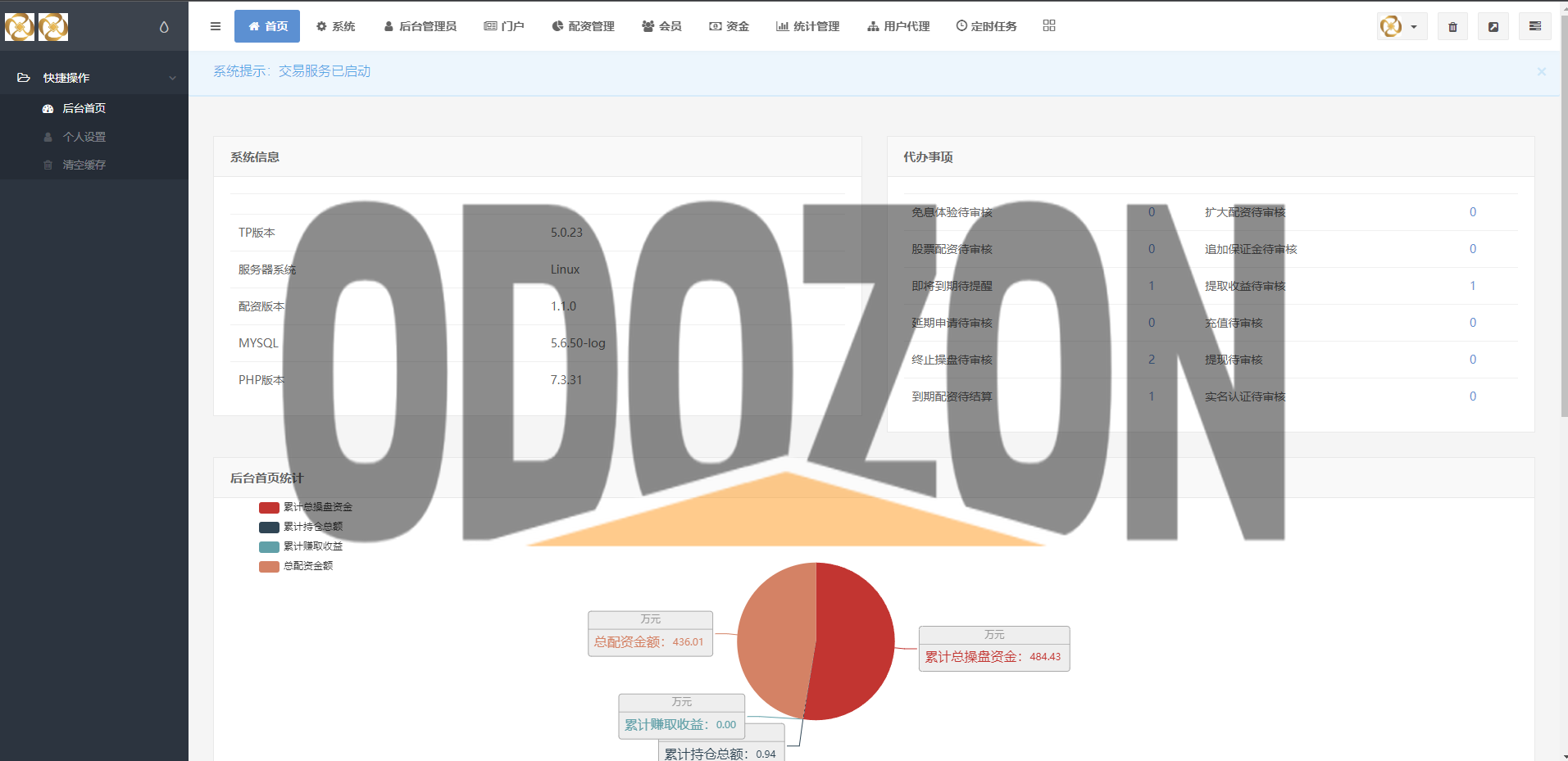Close the 系统提示 notification banner
The width and height of the screenshot is (1568, 761).
coord(1541,72)
